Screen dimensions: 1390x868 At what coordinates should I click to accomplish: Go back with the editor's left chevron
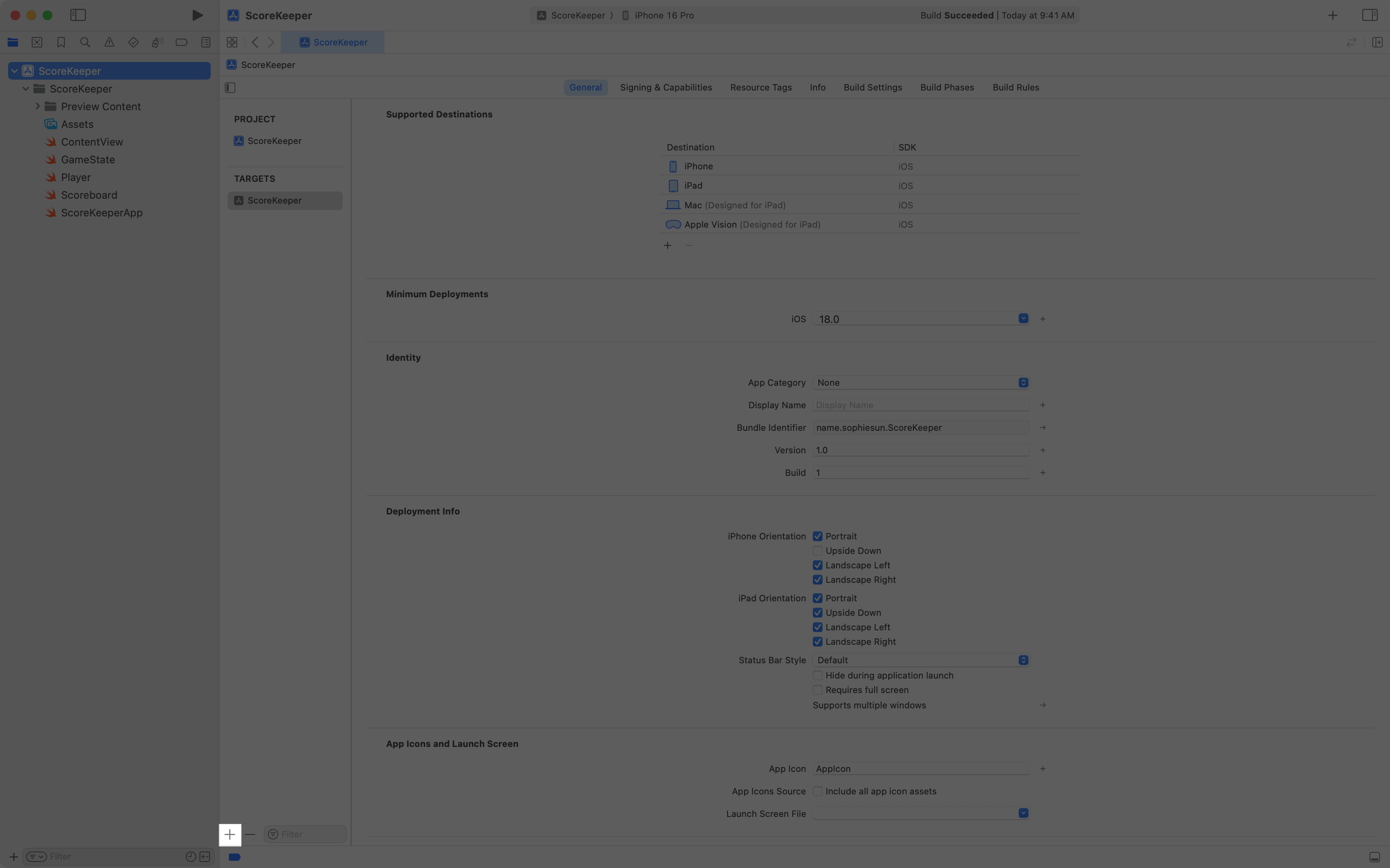(255, 43)
